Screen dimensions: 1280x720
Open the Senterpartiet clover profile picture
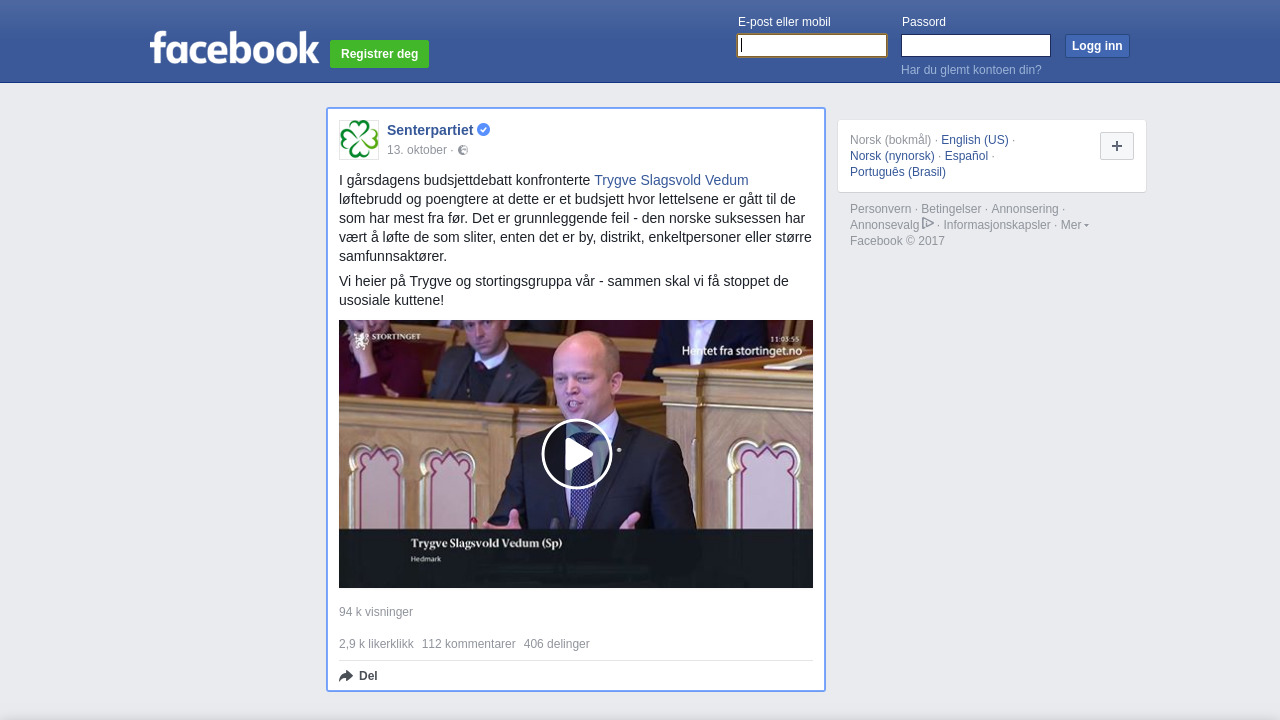pos(359,140)
